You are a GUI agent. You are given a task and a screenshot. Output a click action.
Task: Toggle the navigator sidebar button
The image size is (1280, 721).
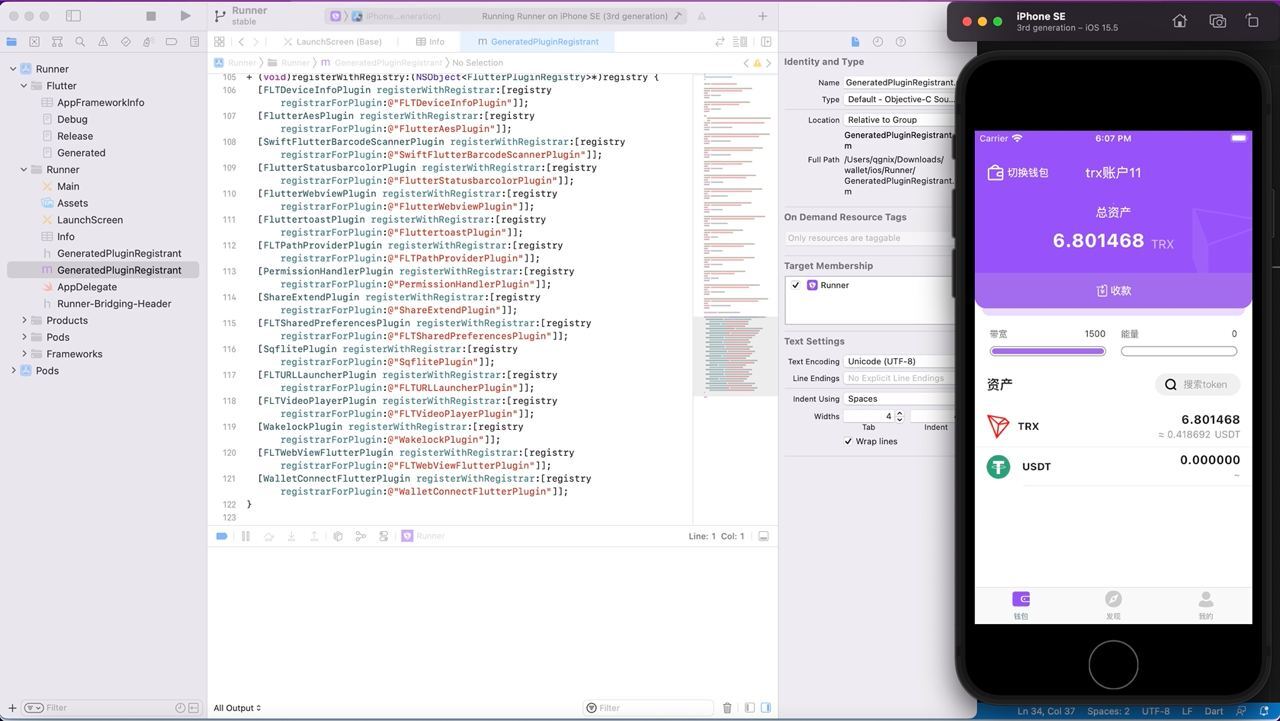73,16
